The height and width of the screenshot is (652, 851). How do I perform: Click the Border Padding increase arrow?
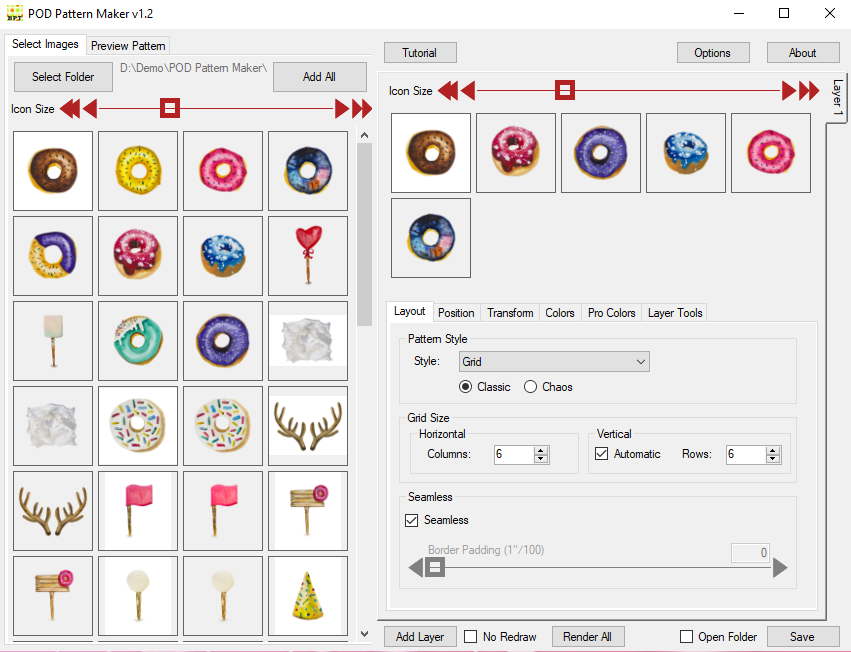780,568
